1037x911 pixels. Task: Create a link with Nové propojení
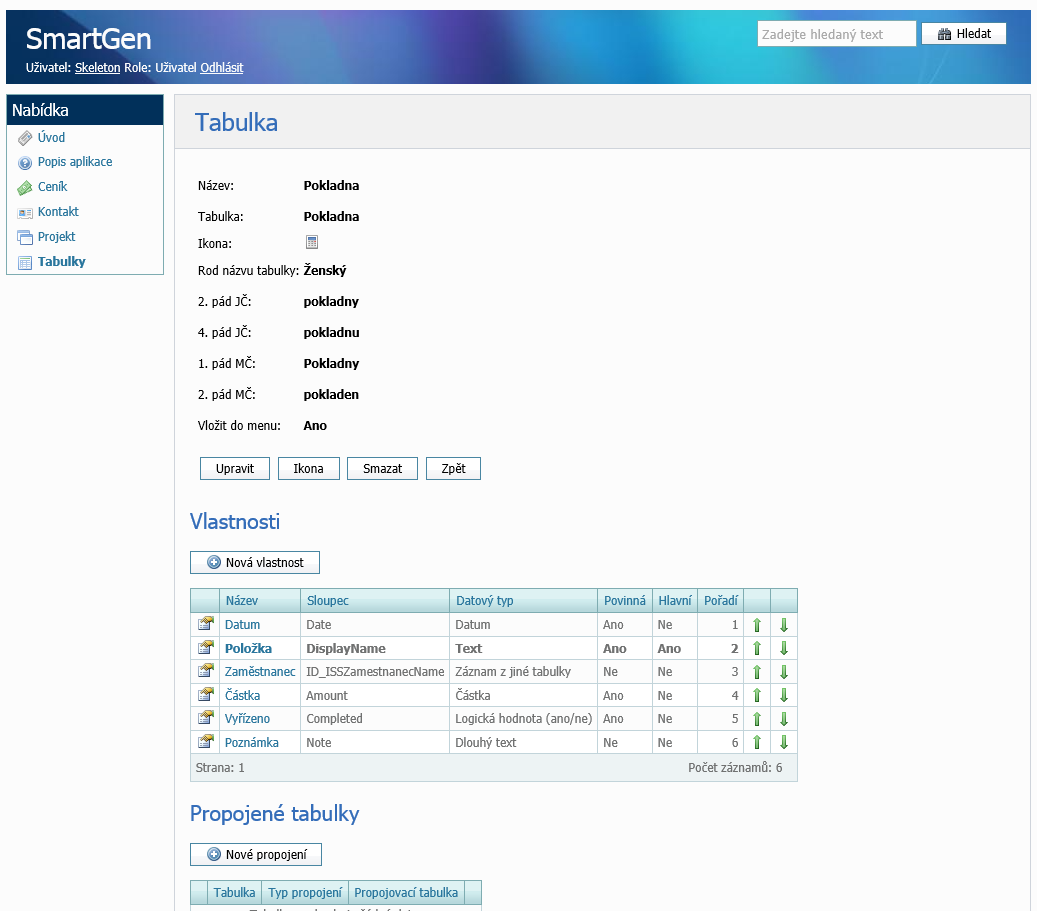point(256,854)
